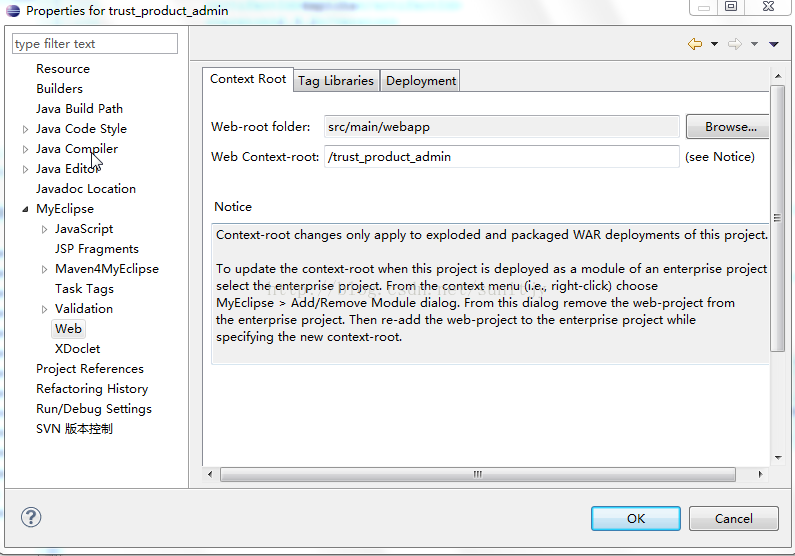Select SVN 版本控制 item
Image resolution: width=795 pixels, height=556 pixels.
pos(74,429)
